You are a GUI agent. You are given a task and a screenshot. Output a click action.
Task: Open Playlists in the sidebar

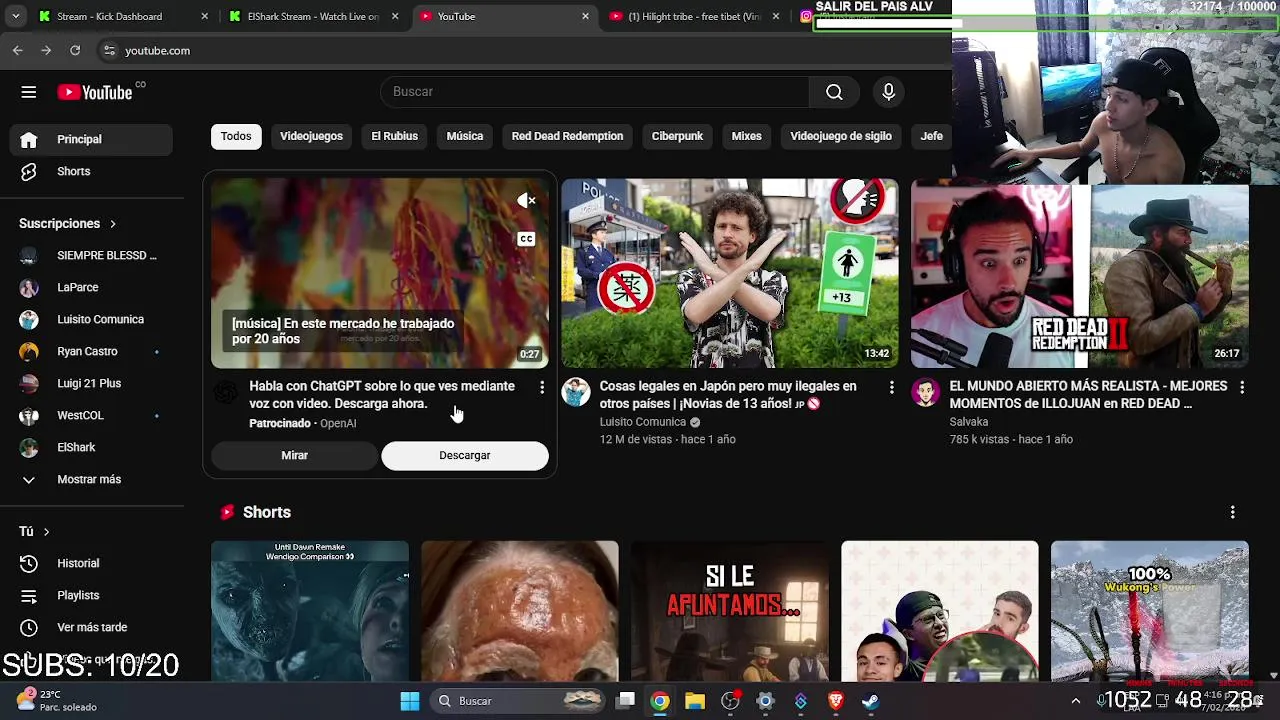tap(91, 595)
